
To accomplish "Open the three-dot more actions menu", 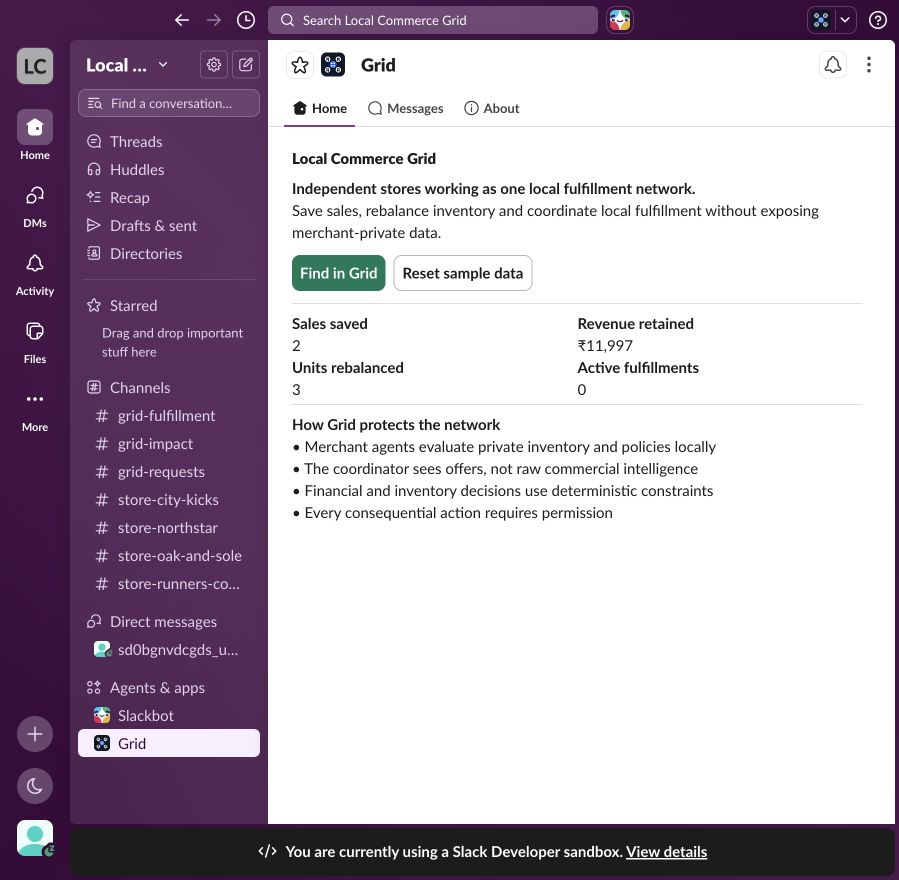I will click(x=869, y=65).
